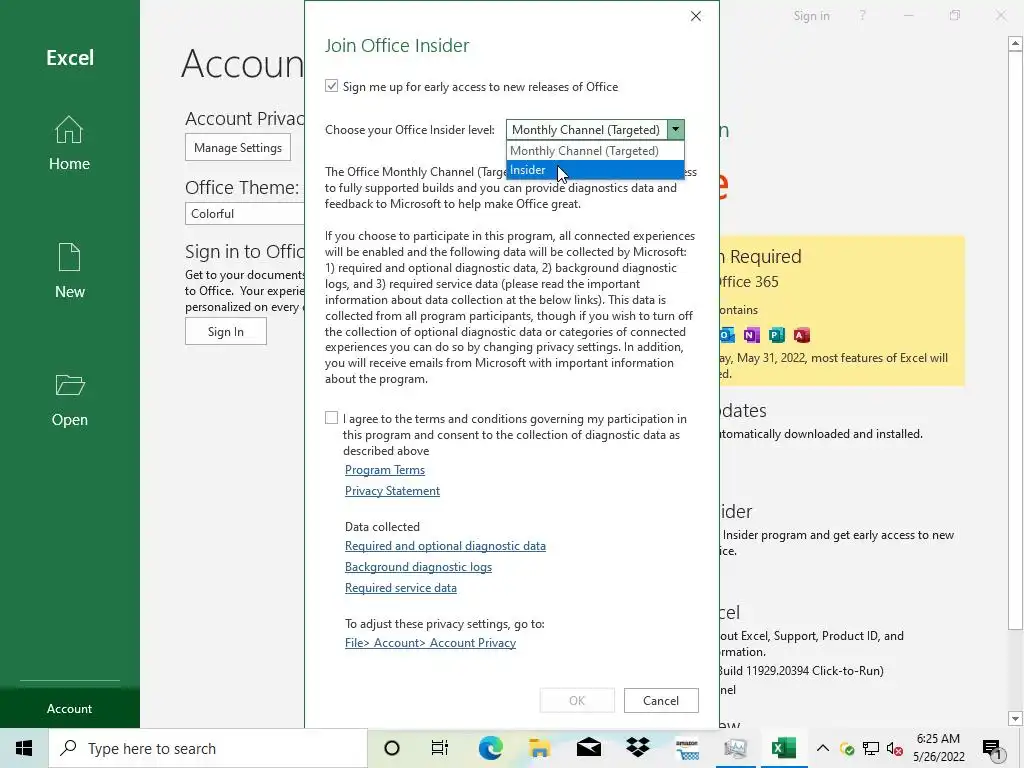This screenshot has width=1024, height=768.
Task: Click the Join Office Insider heading
Action: (397, 45)
